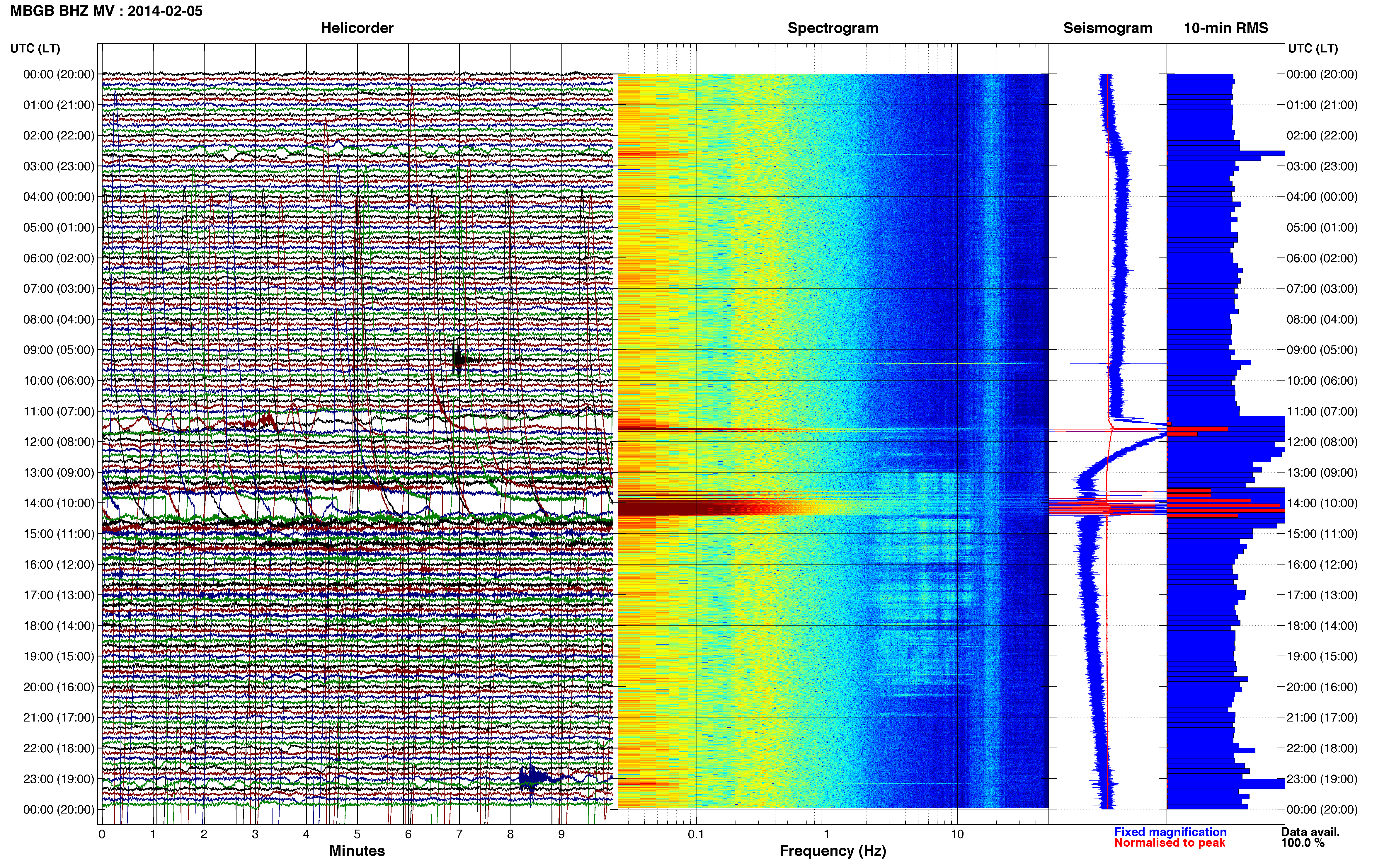Click tick '10' on the Frequency axis
Screen dimensions: 1389x868
tap(957, 834)
